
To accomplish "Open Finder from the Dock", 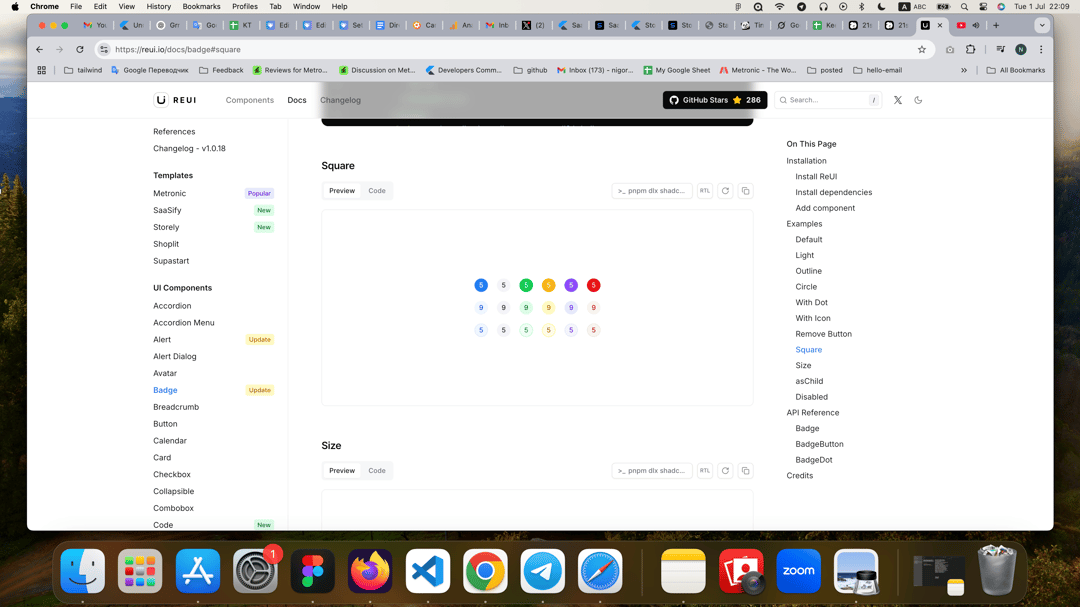I will pos(83,571).
